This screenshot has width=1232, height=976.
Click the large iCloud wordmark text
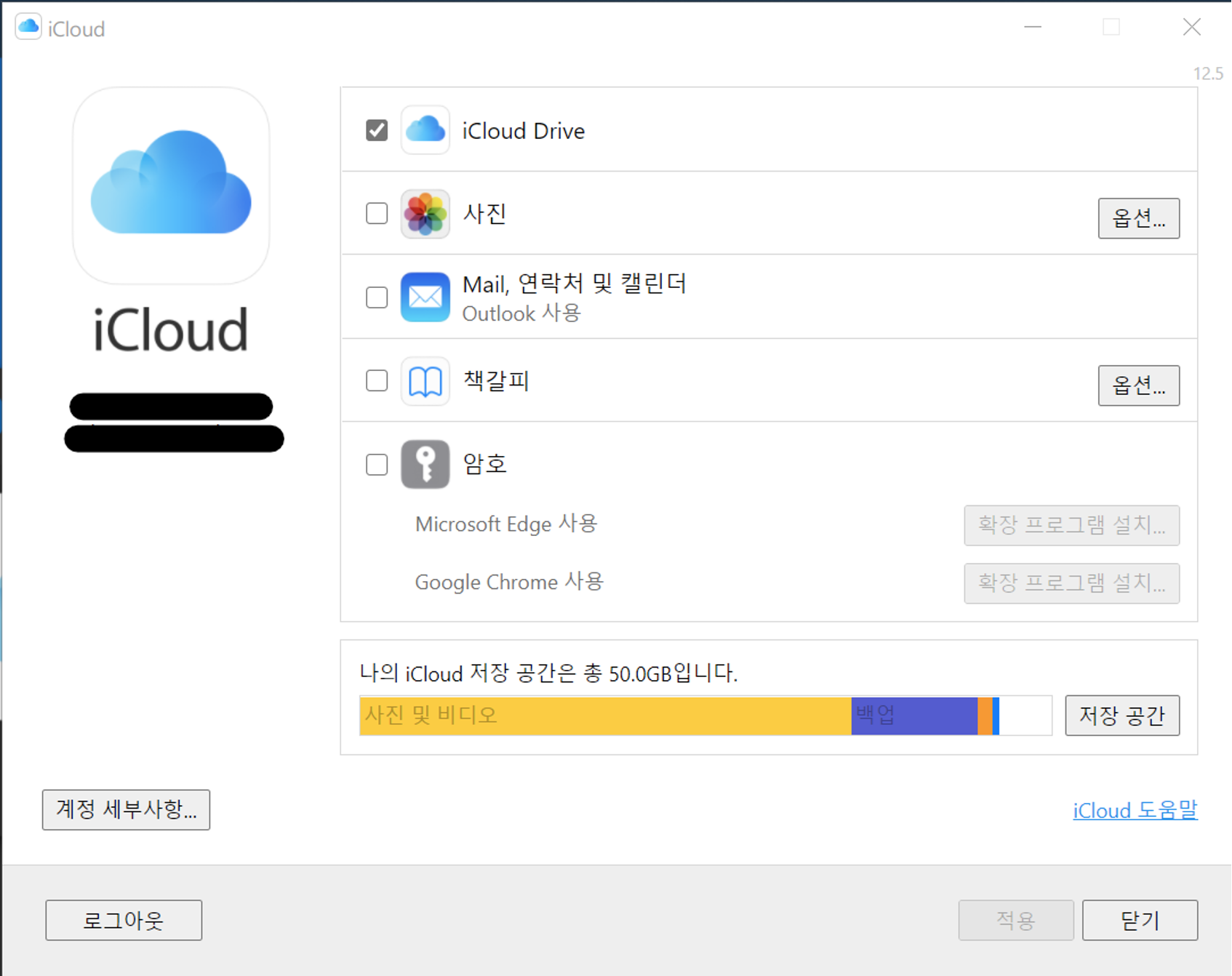point(171,330)
